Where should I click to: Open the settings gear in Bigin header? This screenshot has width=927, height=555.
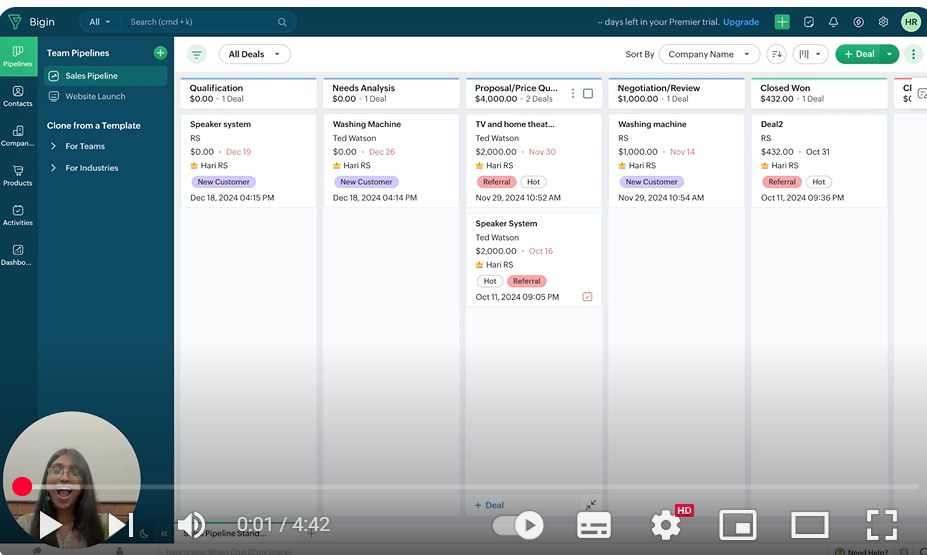coord(883,22)
